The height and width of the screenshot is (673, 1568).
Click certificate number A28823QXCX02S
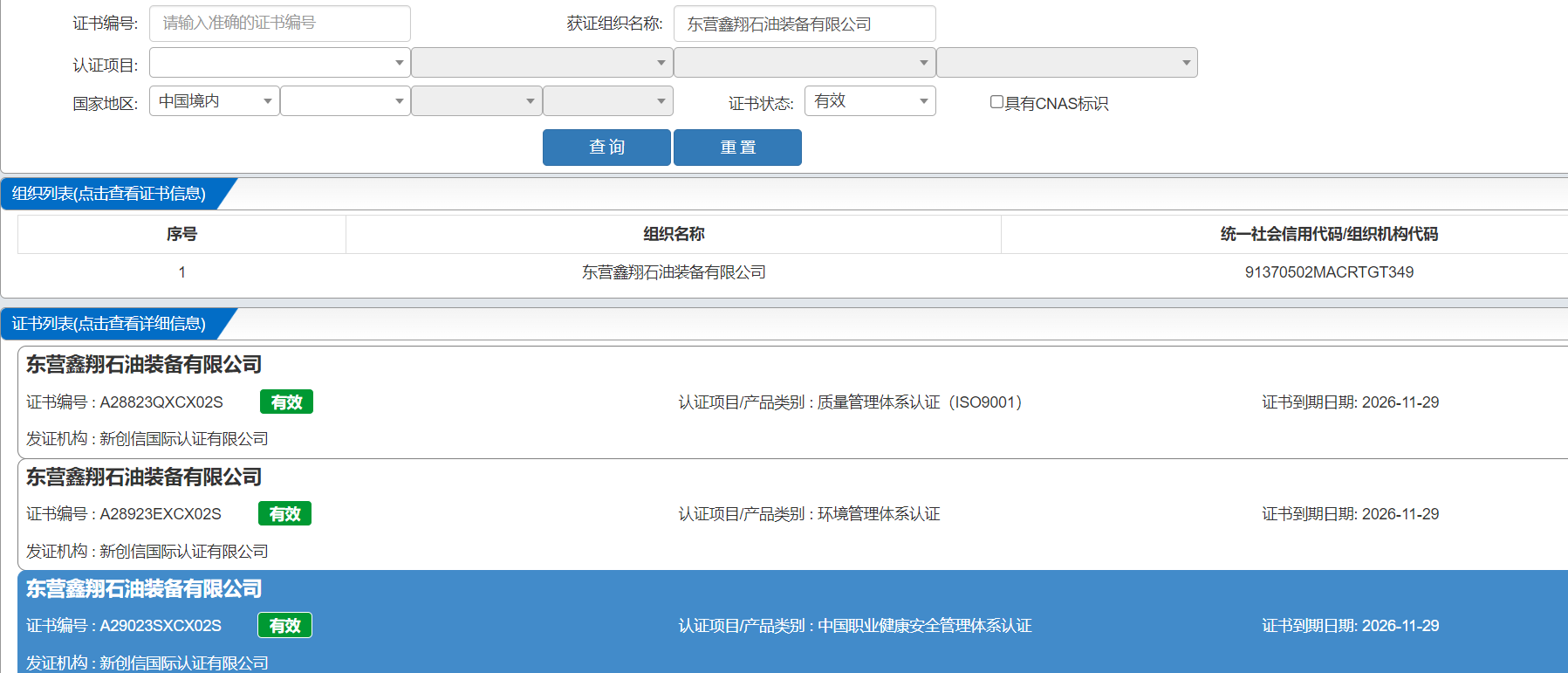pyautogui.click(x=161, y=402)
